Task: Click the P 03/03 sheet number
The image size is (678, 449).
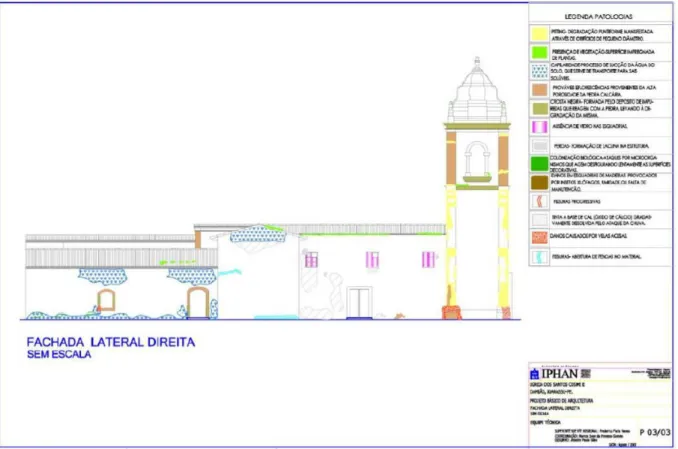Action: [x=654, y=432]
